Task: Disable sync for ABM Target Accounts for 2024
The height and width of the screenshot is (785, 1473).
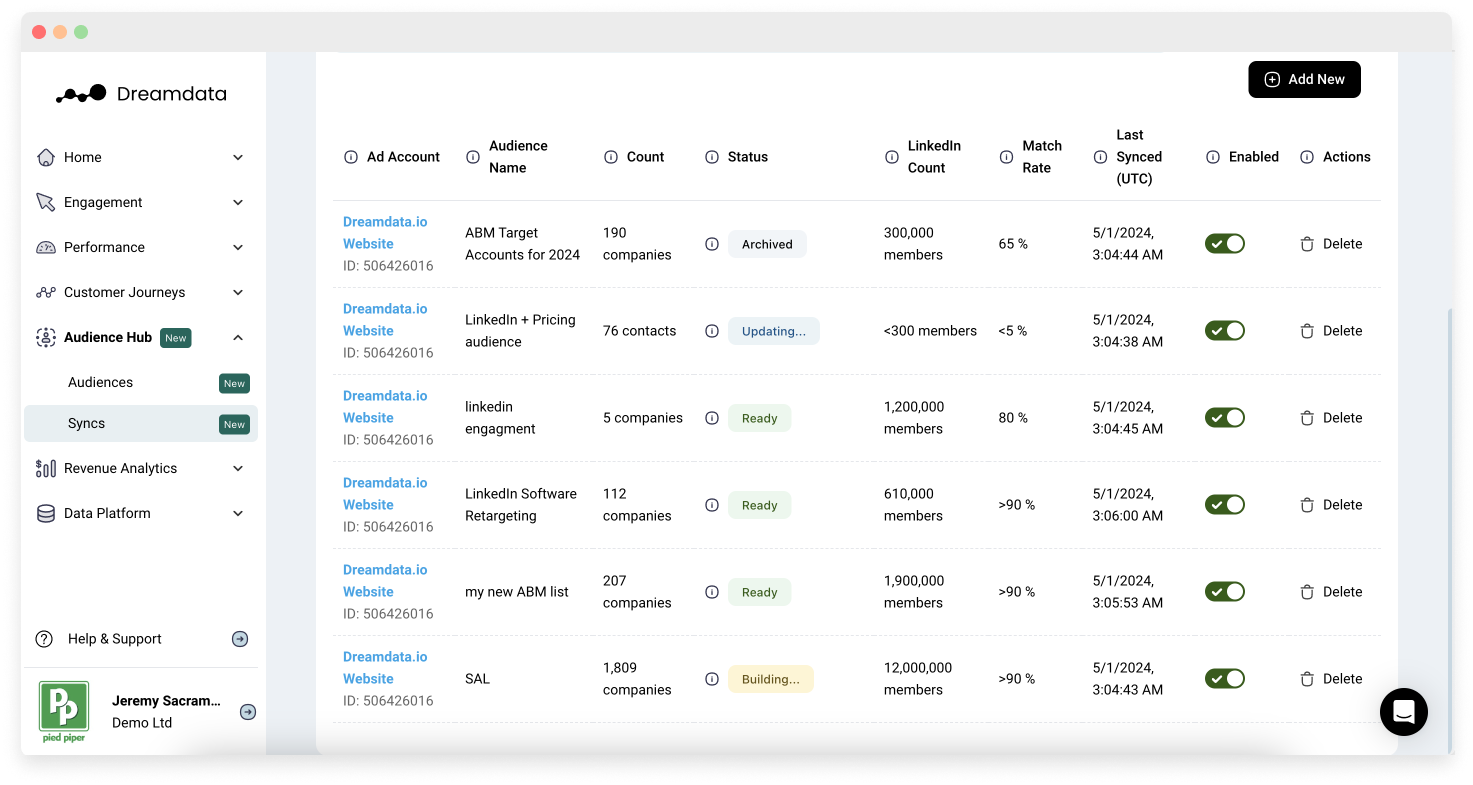Action: coord(1225,244)
